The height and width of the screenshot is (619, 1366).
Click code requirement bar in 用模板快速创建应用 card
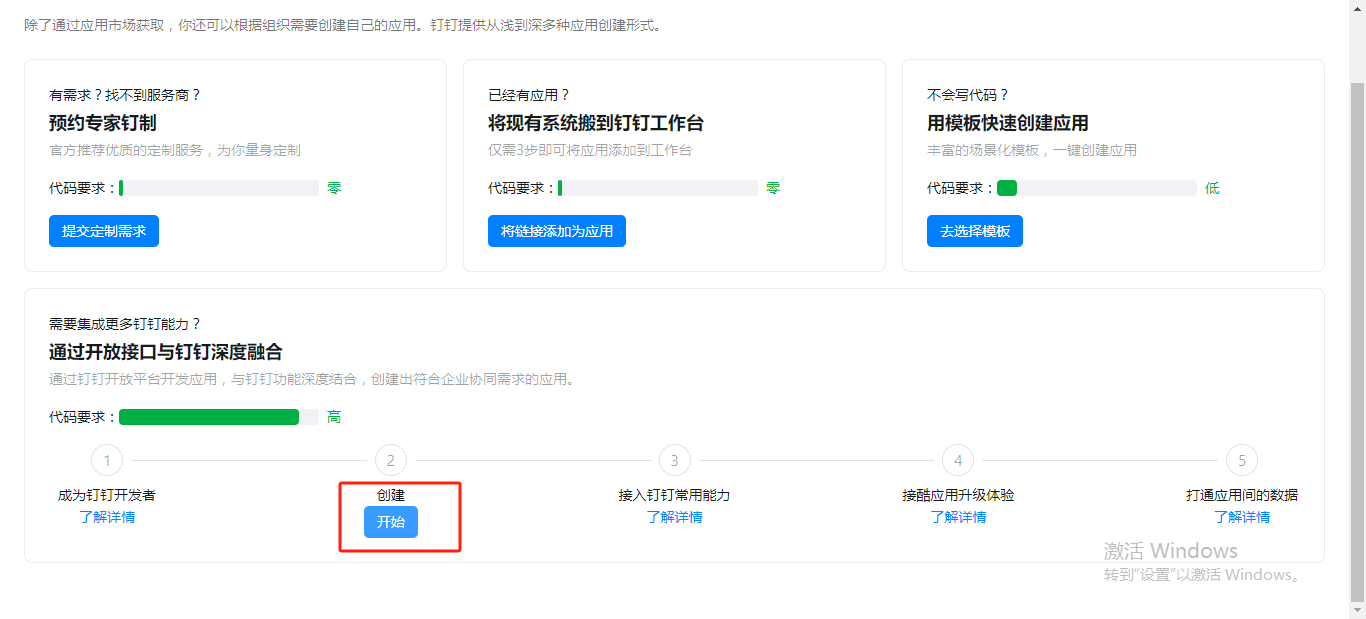point(1097,188)
